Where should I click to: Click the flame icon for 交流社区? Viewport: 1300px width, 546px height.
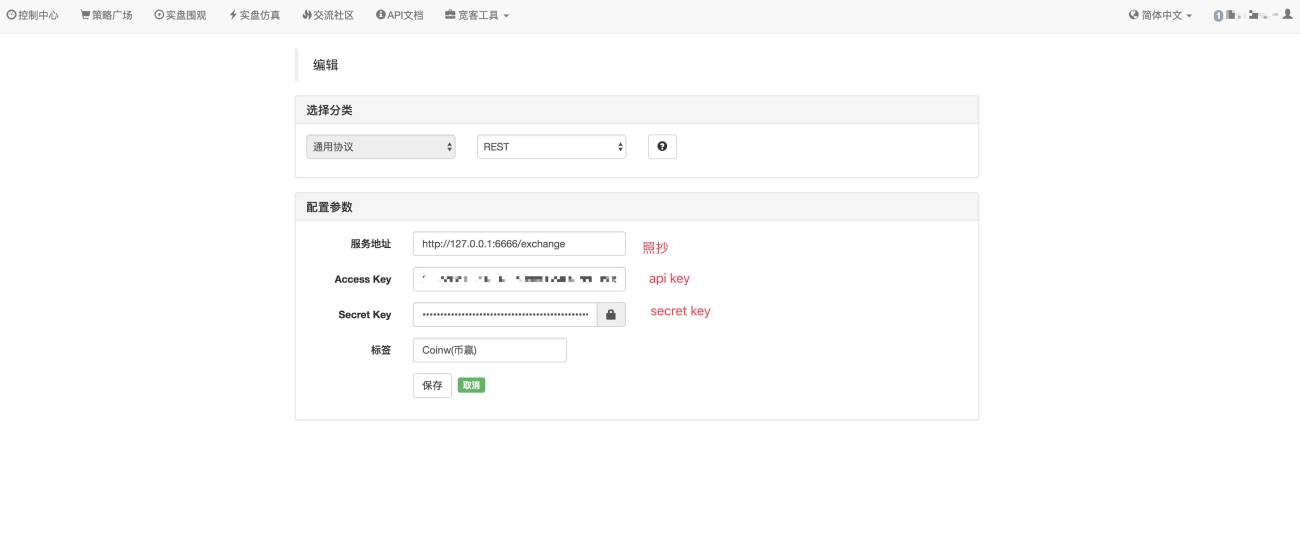click(306, 16)
